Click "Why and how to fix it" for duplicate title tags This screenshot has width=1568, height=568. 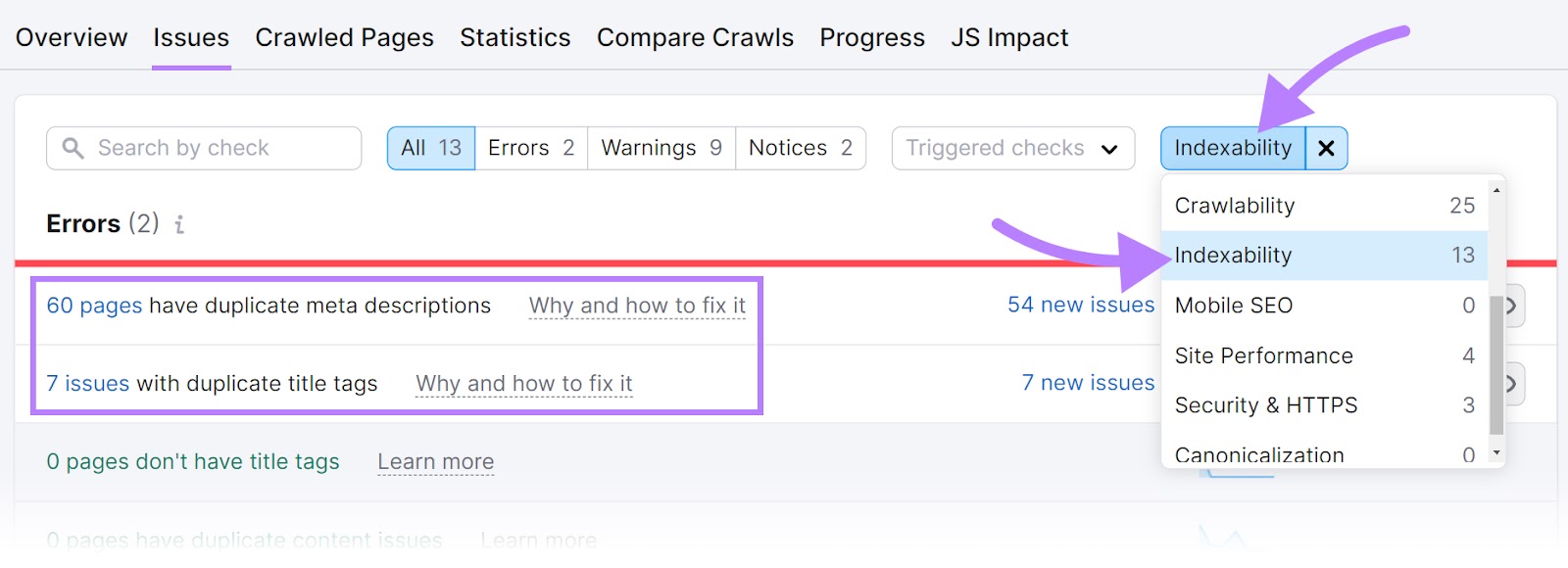click(524, 383)
